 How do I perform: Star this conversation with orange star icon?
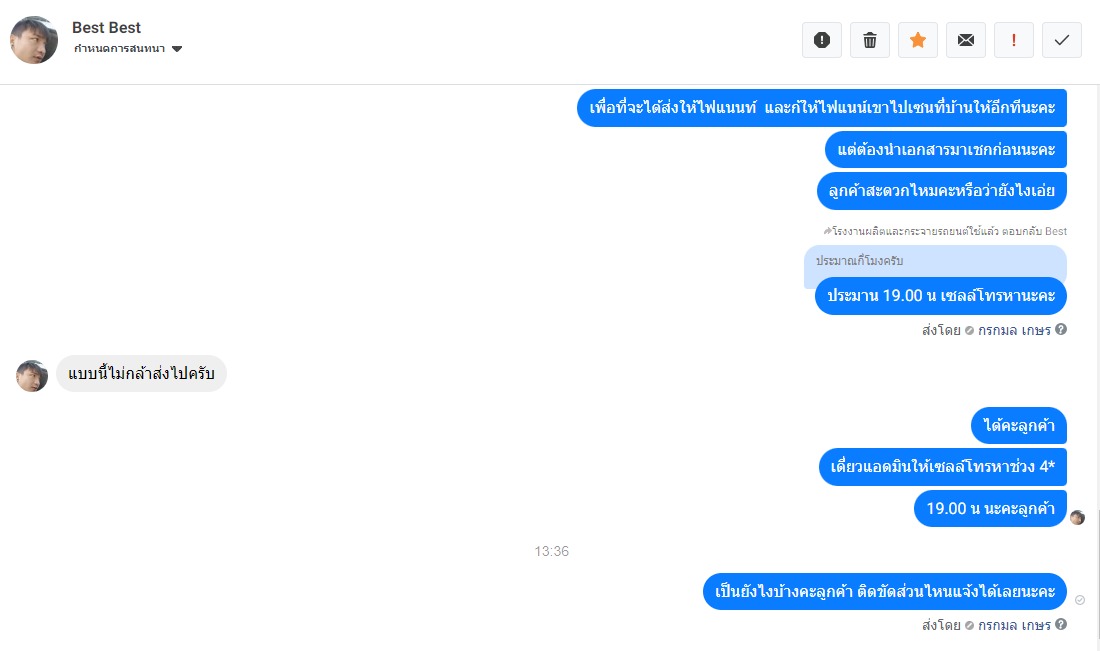[x=918, y=40]
